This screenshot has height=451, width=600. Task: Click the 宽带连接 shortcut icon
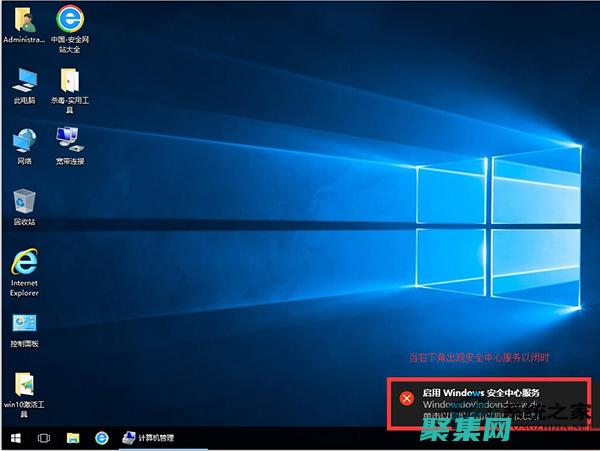(69, 137)
